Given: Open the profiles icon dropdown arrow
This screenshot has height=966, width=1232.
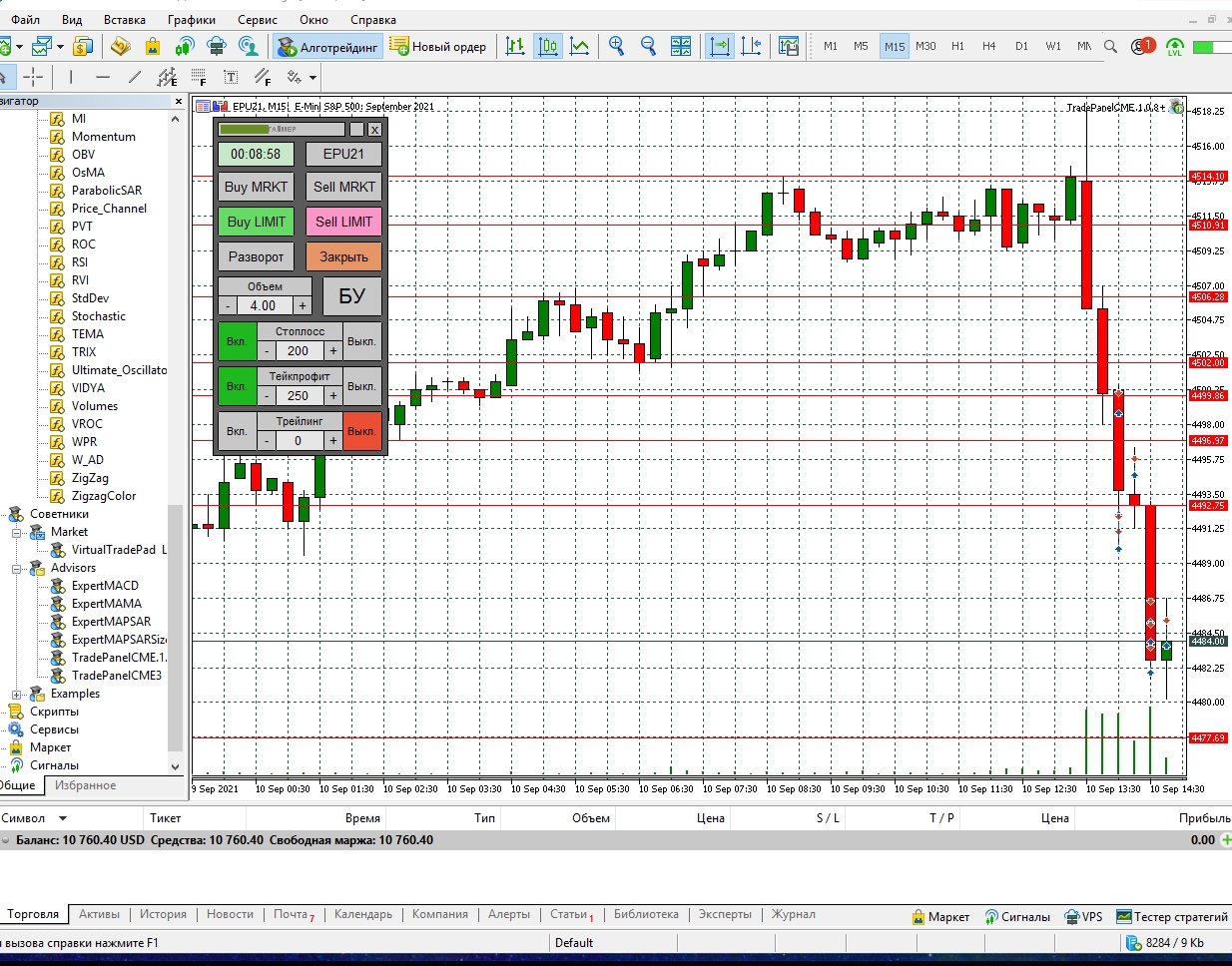Looking at the screenshot, I should (x=60, y=47).
